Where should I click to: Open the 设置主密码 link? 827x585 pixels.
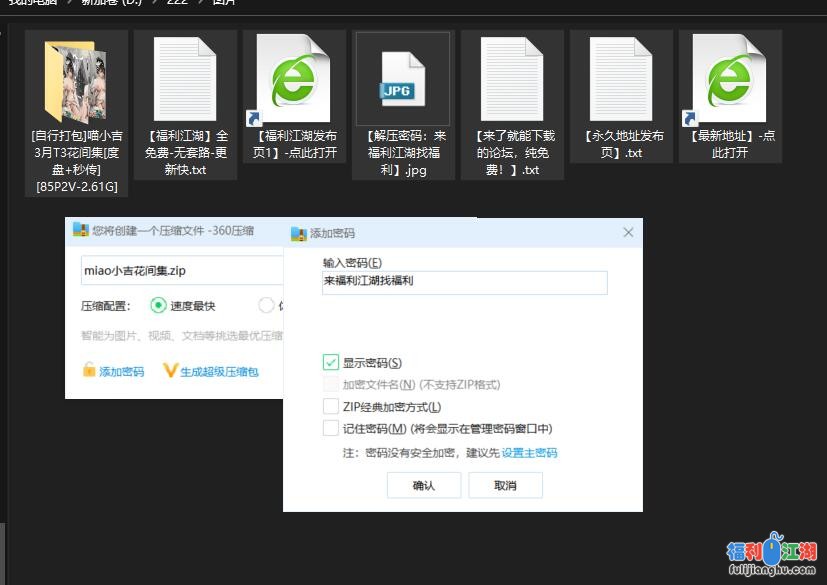(529, 453)
